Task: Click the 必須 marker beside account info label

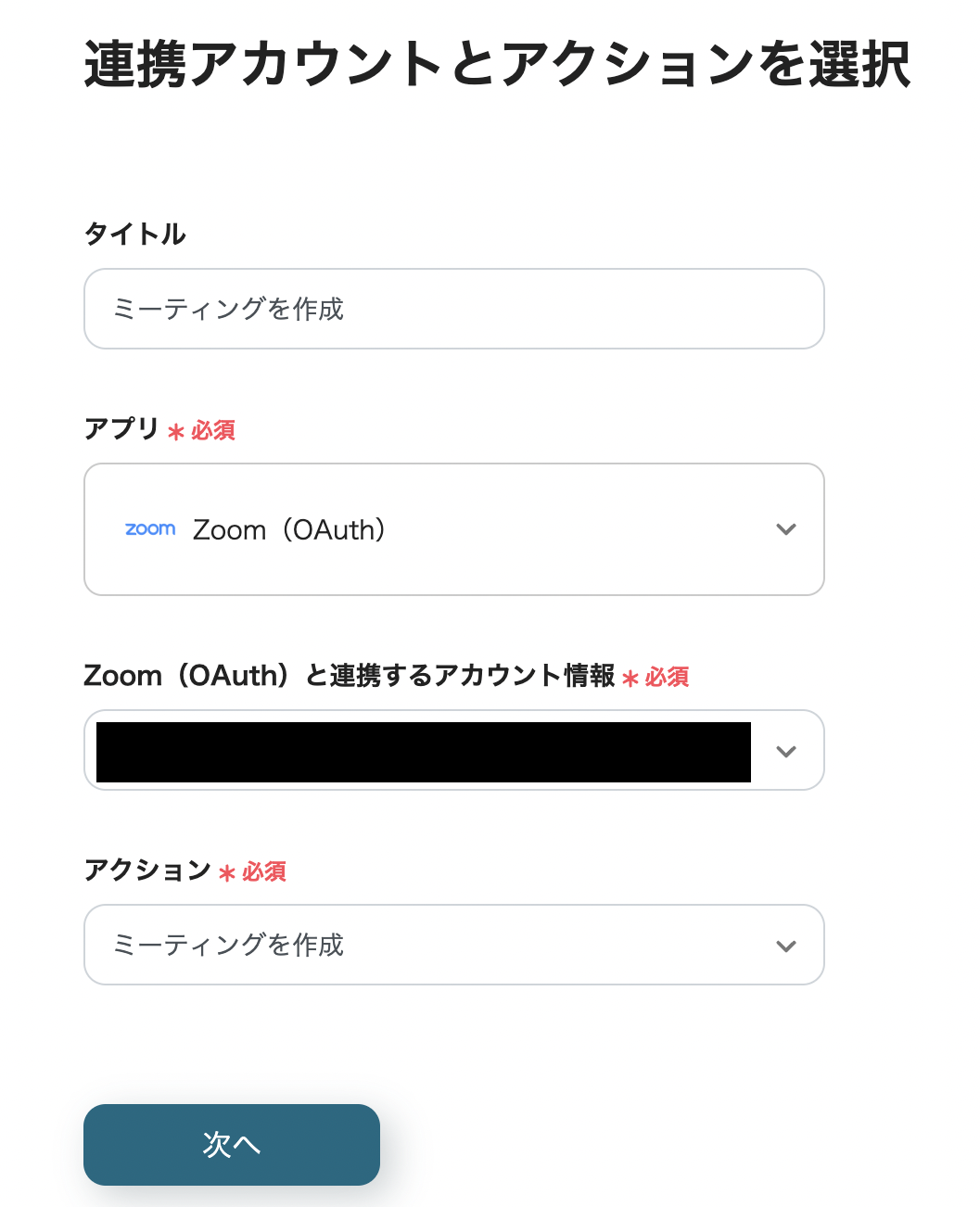Action: point(668,678)
